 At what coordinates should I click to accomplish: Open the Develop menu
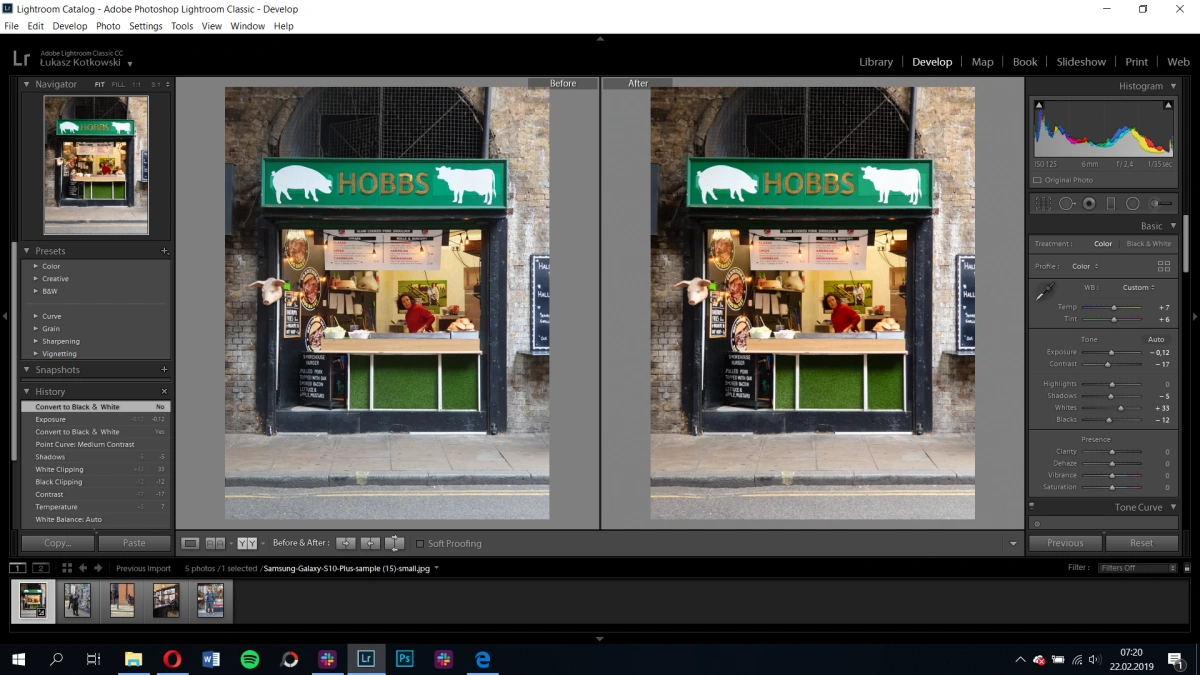tap(70, 26)
